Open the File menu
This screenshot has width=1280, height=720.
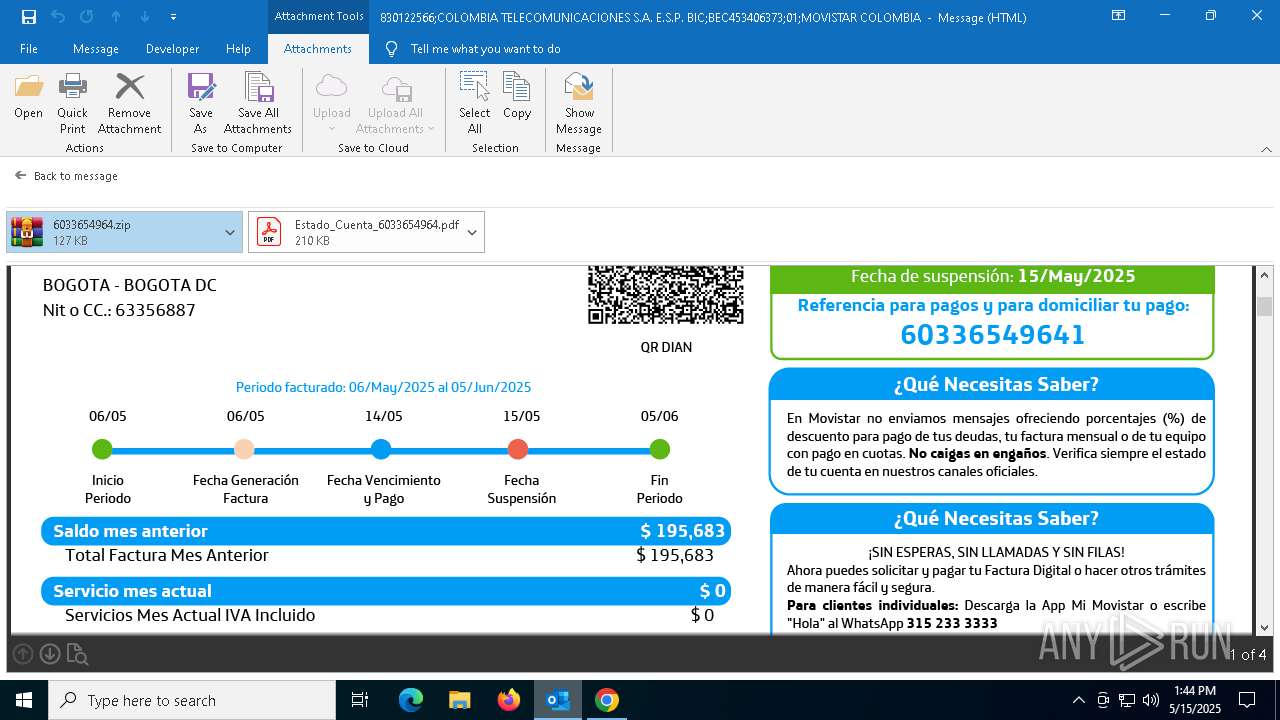point(29,48)
